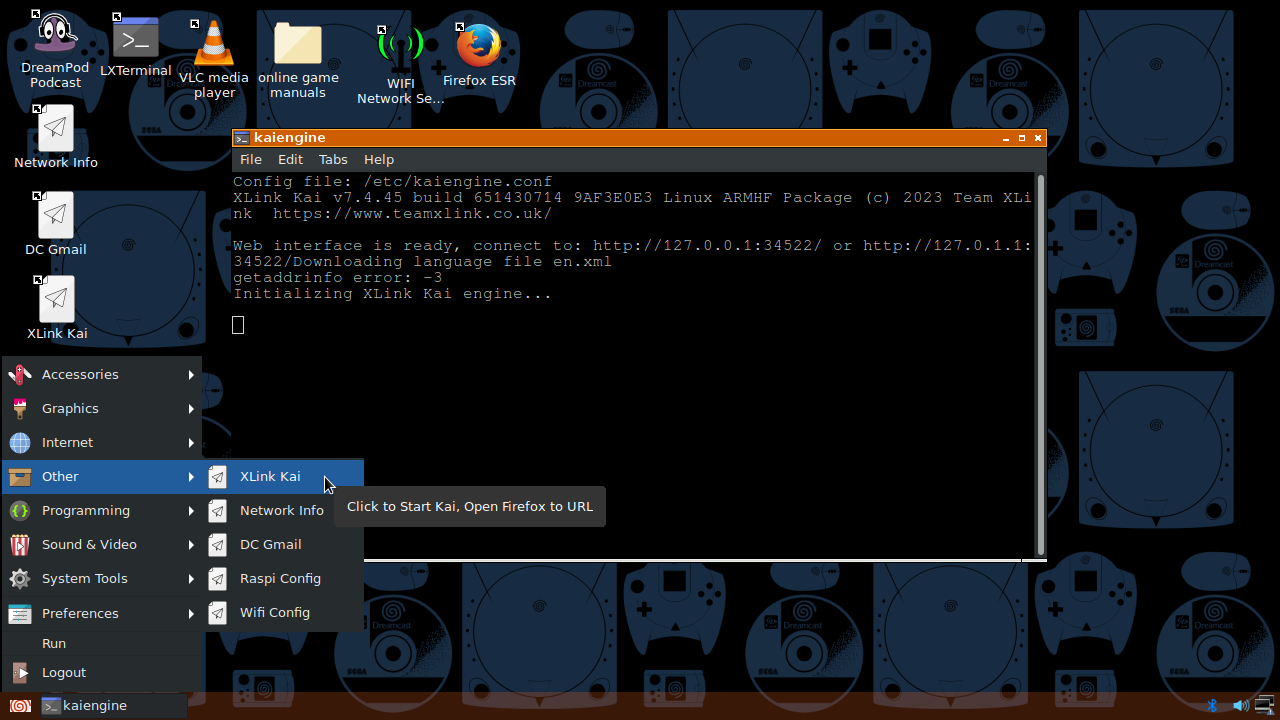Expand the System Tools submenu arrow

(x=191, y=579)
